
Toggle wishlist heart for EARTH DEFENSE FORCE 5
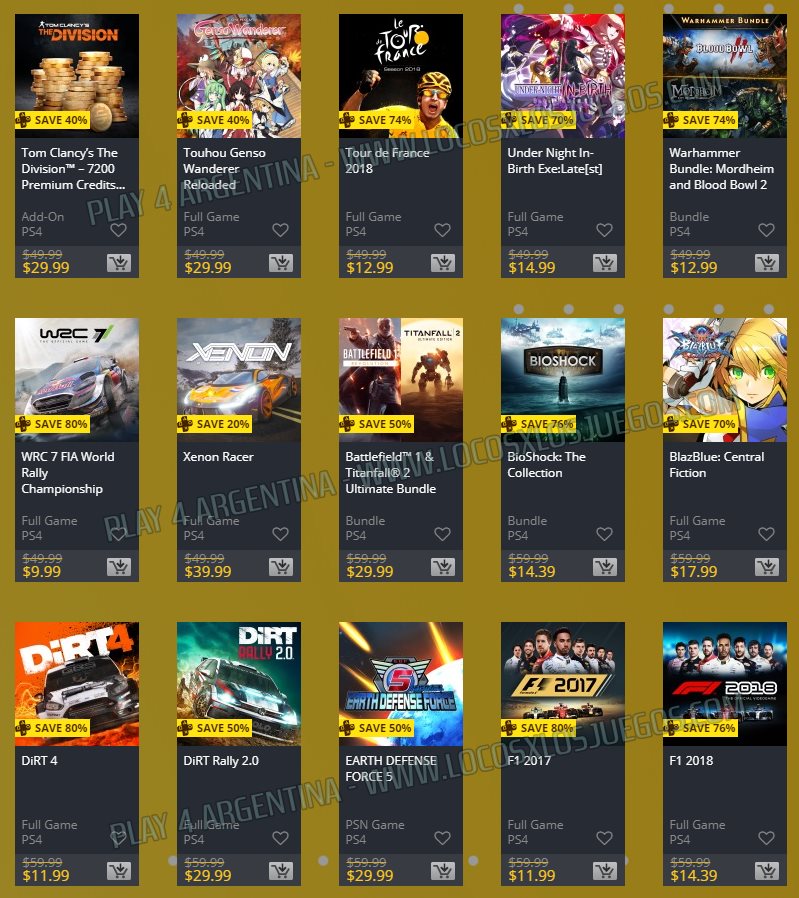pos(442,838)
